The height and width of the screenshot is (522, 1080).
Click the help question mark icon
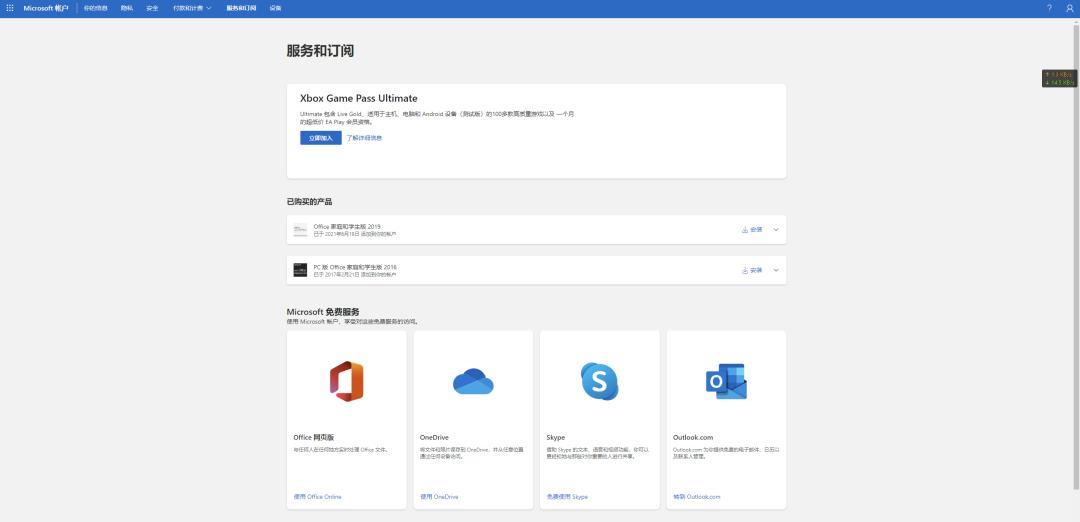(x=1049, y=8)
